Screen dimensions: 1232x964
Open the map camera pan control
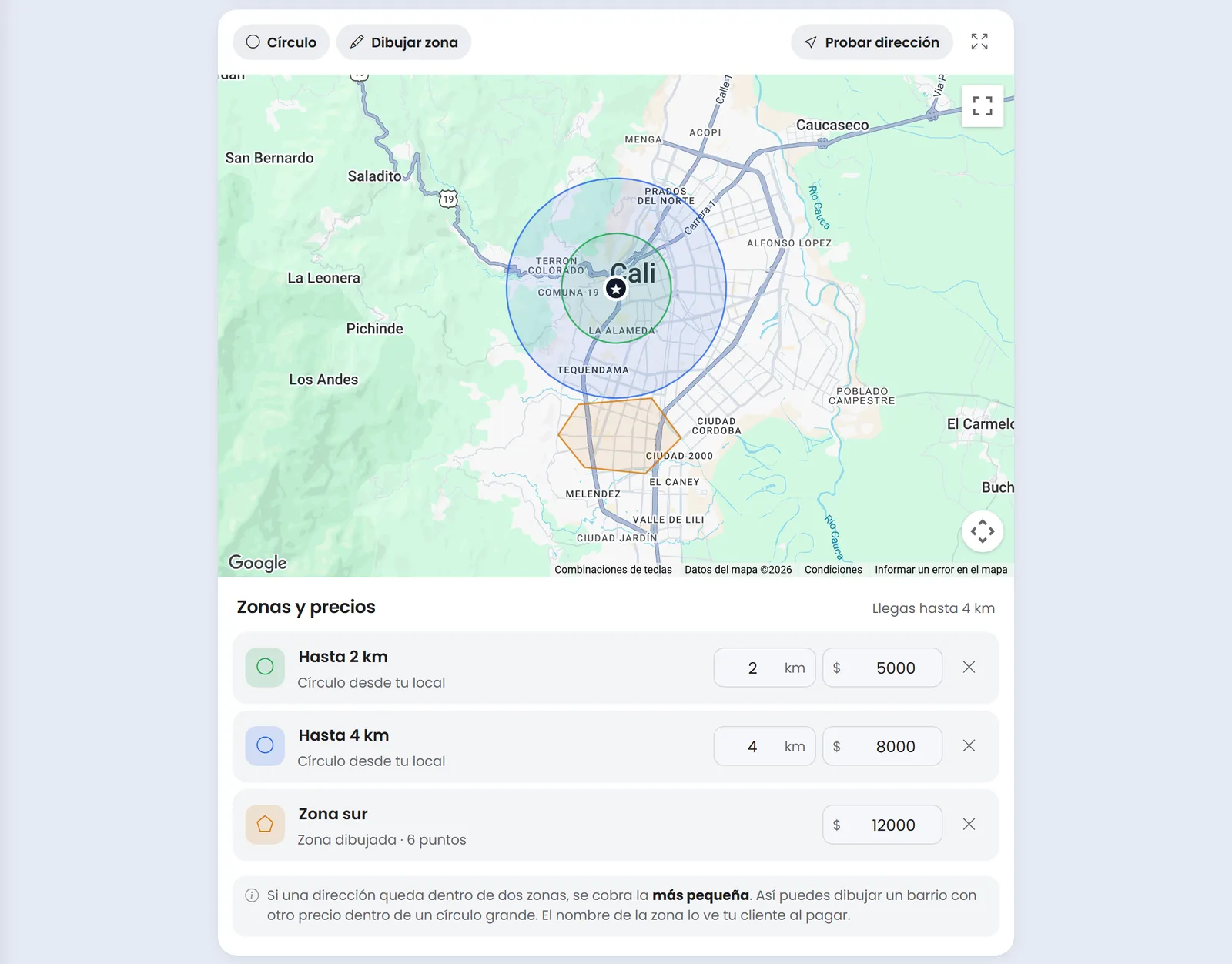983,531
